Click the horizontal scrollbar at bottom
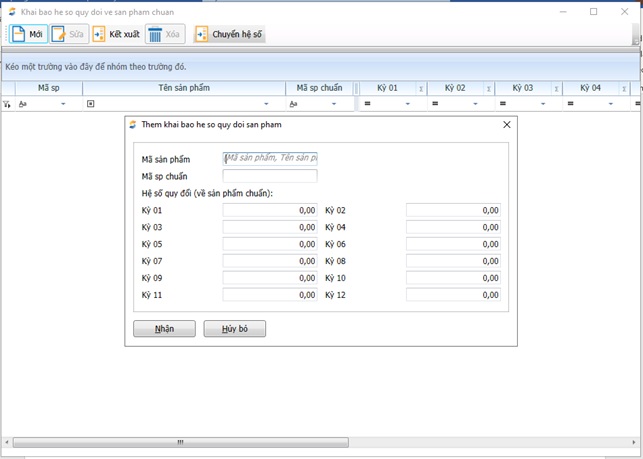 coord(180,442)
